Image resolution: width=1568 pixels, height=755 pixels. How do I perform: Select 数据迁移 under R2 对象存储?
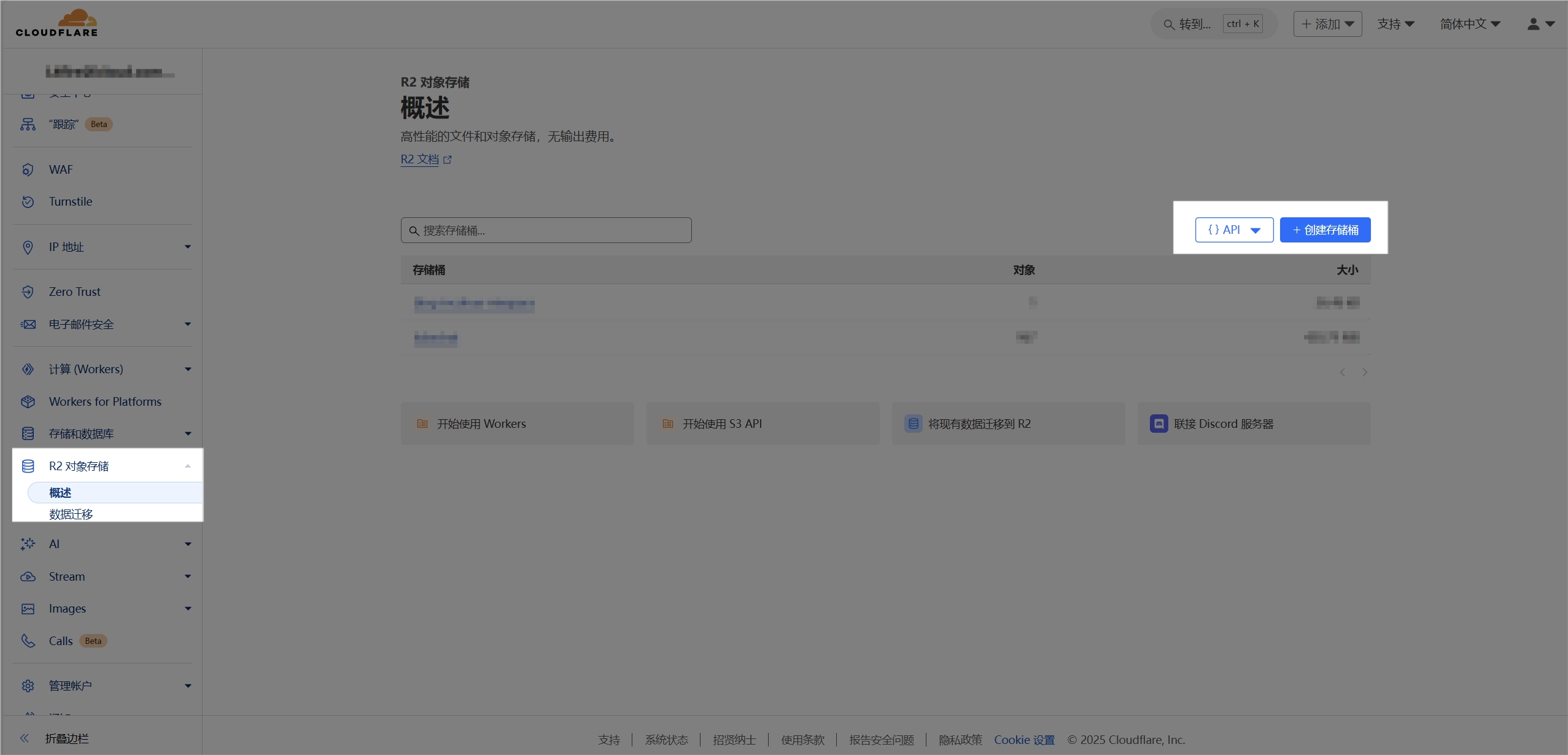(71, 514)
